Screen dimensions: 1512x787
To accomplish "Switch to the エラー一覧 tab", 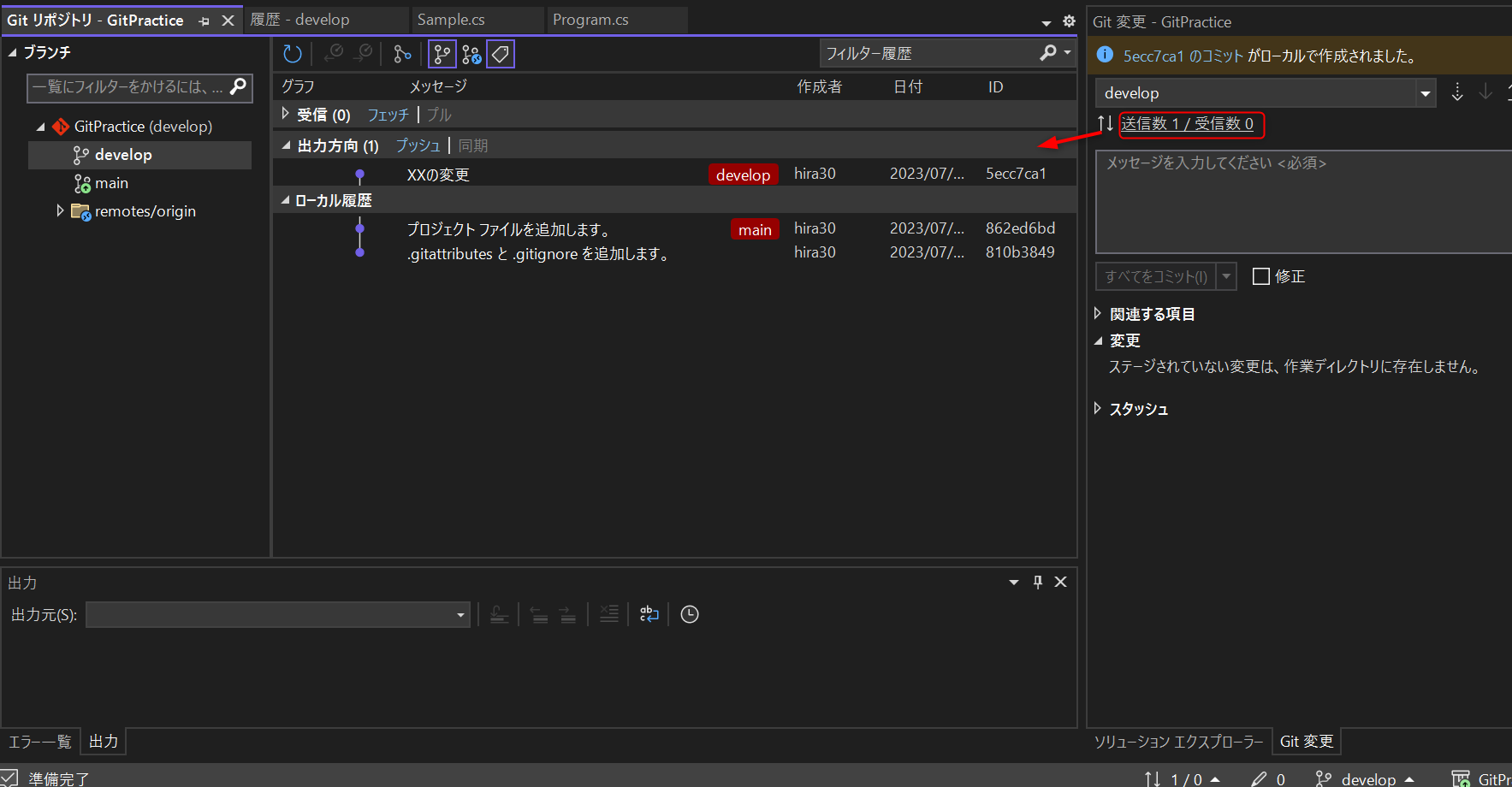I will pyautogui.click(x=40, y=742).
